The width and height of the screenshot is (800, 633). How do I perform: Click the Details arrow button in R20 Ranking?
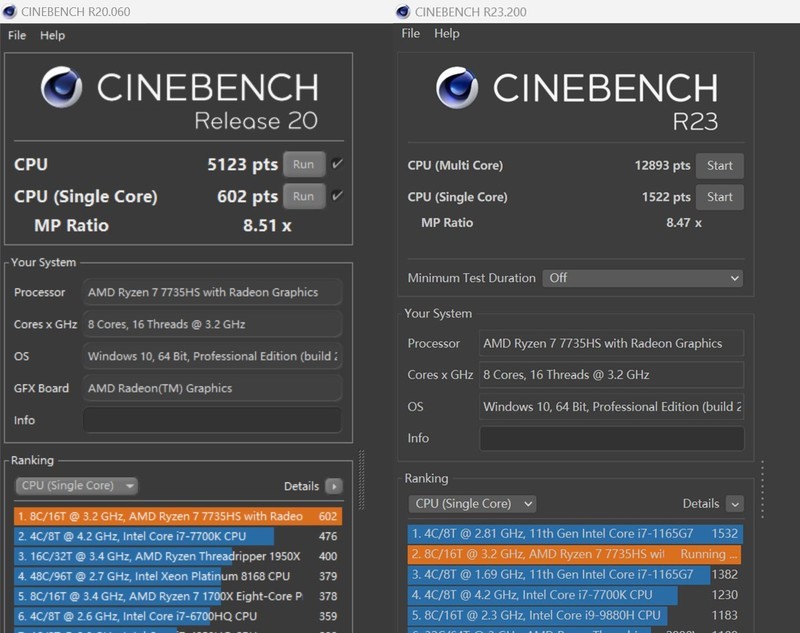[x=333, y=486]
